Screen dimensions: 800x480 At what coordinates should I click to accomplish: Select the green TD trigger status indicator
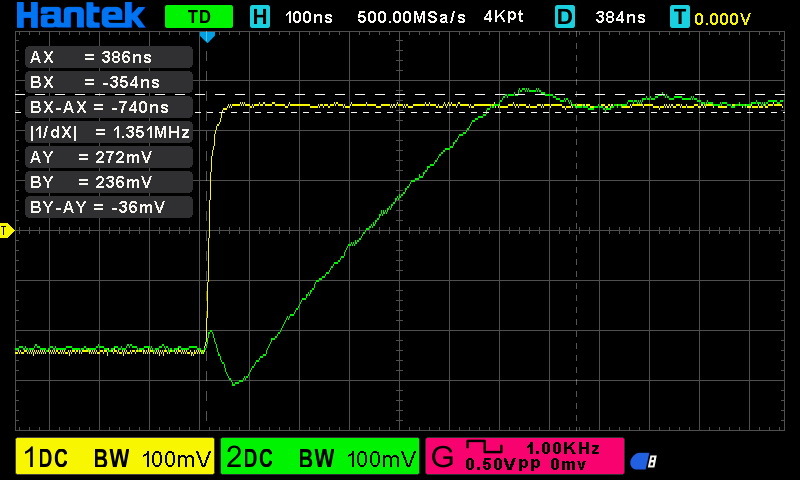199,17
